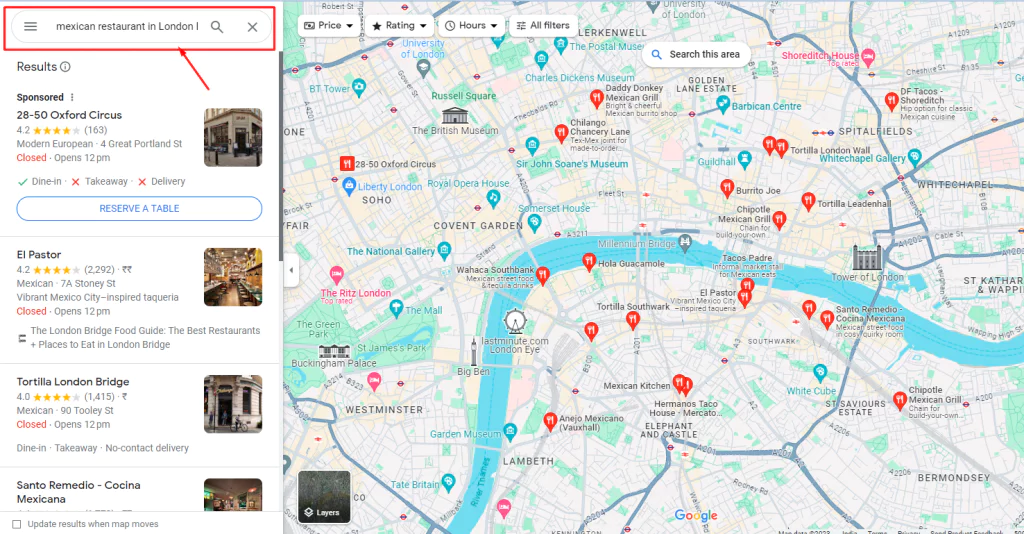Image resolution: width=1024 pixels, height=534 pixels.
Task: Click the Big Ben landmark icon
Action: [x=474, y=353]
